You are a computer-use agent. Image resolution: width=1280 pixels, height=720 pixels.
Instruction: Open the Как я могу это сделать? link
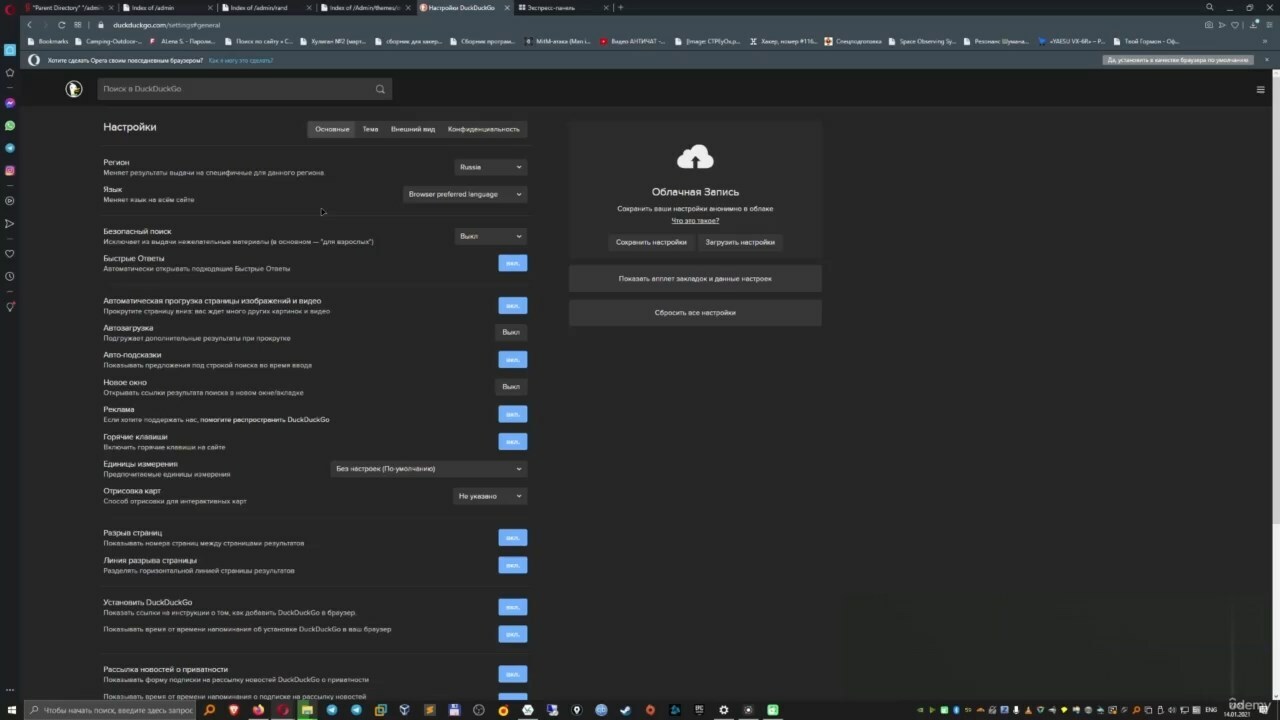(x=241, y=60)
